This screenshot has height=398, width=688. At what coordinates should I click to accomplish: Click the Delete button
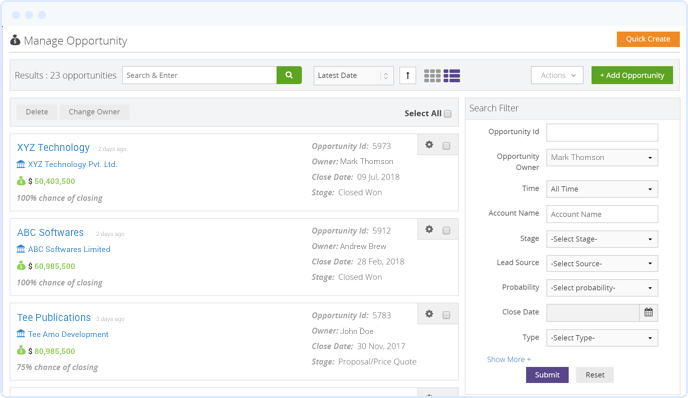click(37, 112)
